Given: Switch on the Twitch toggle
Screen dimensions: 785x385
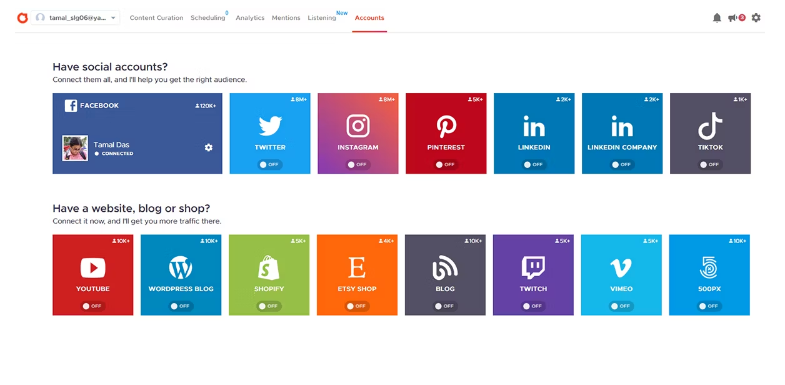Looking at the screenshot, I should 533,306.
